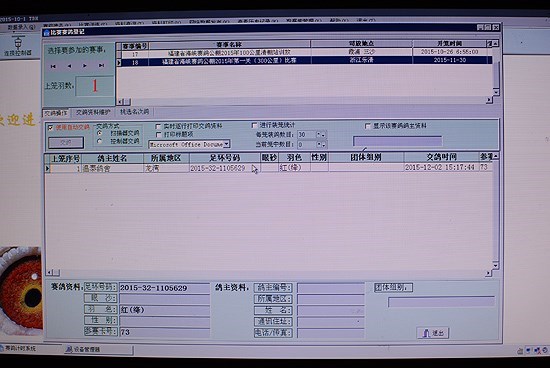Viewport: 550px width, 368px height.
Task: Go to next race record arrow
Action: coord(85,66)
